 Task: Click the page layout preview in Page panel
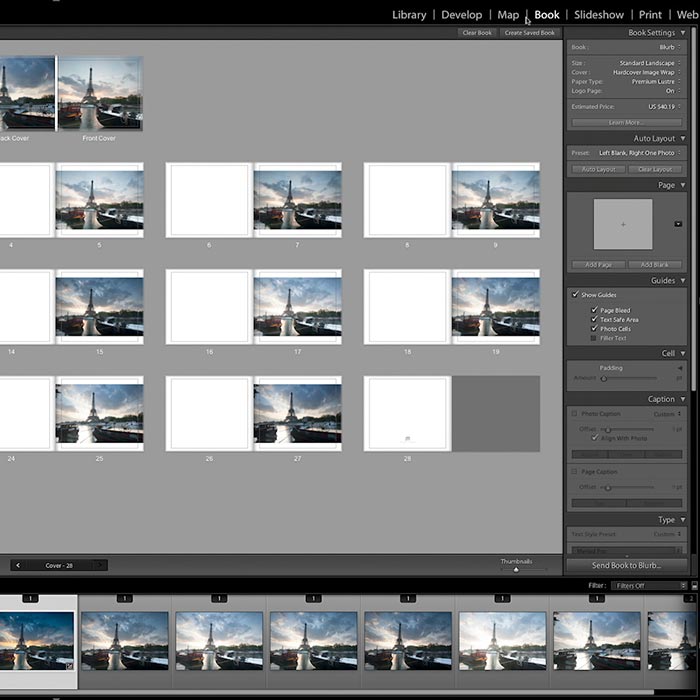tap(623, 224)
